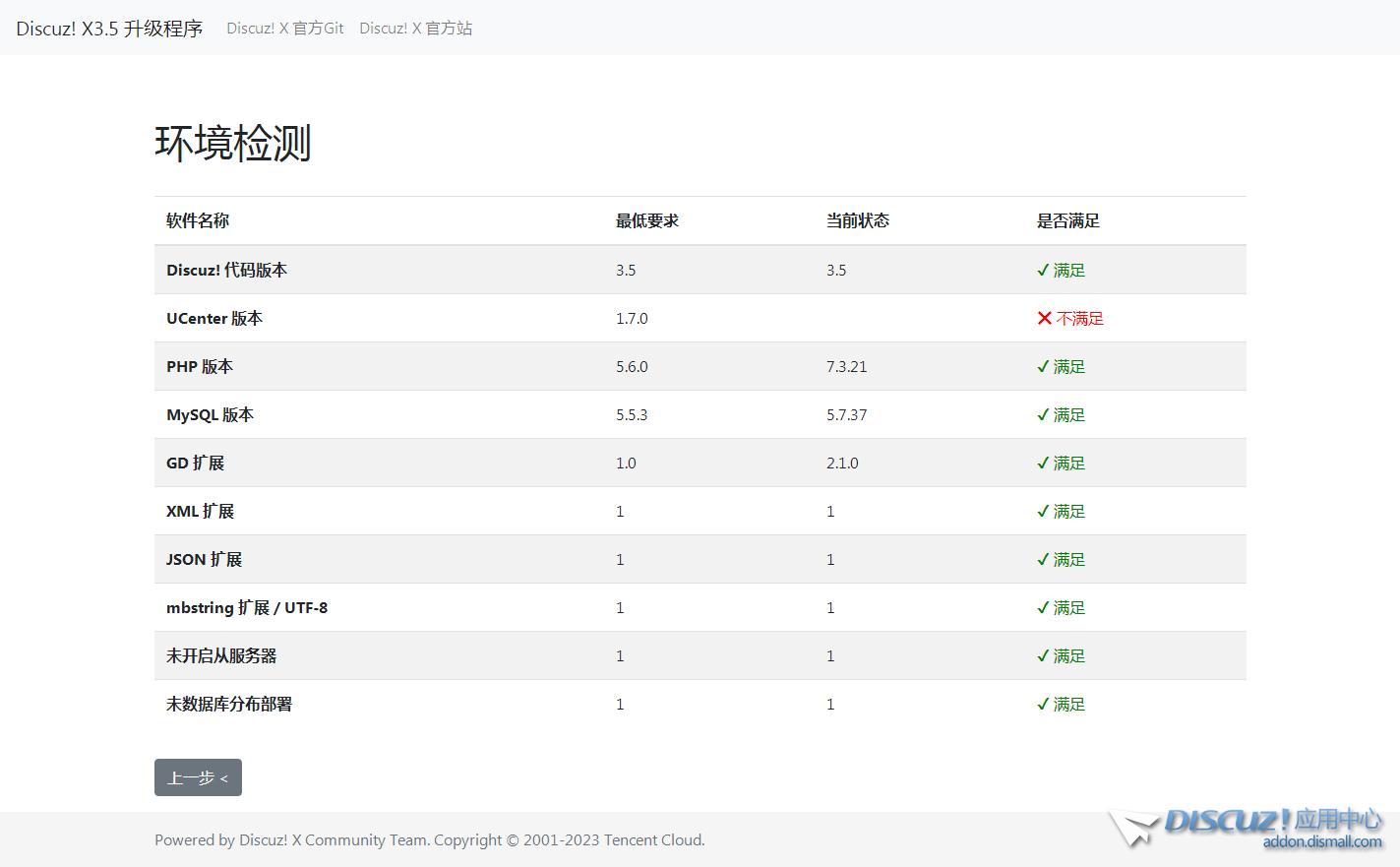The image size is (1400, 867).
Task: Click the checkmark on the 未数据库分布部署 row
Action: coord(1043,704)
